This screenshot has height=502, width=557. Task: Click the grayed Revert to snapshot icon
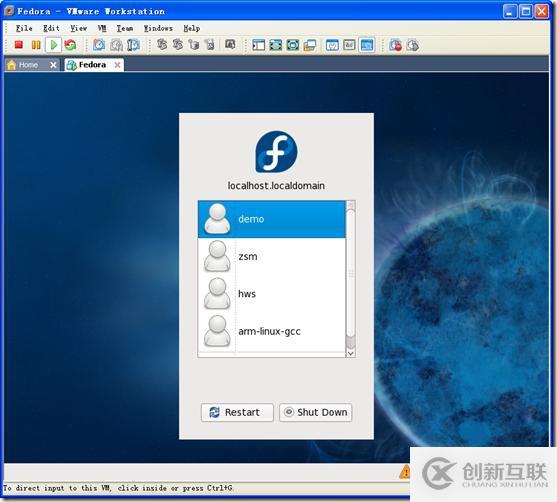[116, 45]
